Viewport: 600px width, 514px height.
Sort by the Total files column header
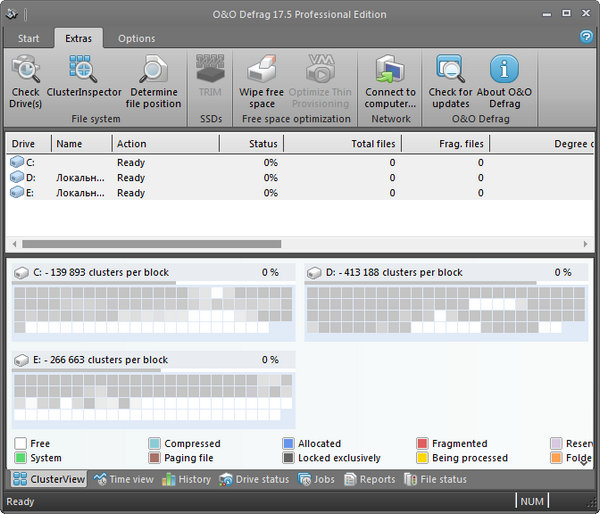342,144
